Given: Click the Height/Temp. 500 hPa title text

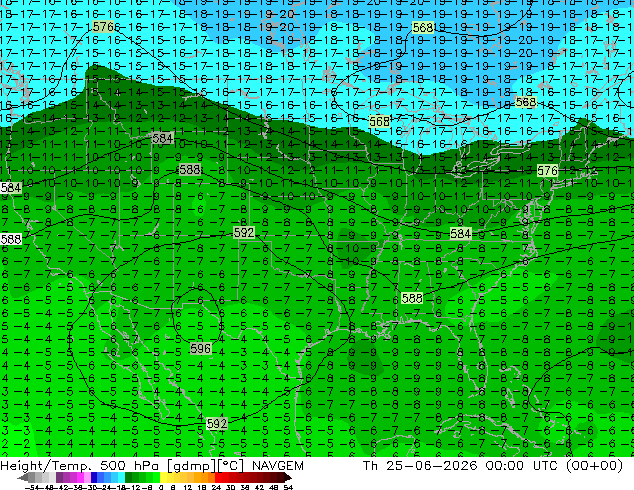Looking at the screenshot, I should [79, 466].
